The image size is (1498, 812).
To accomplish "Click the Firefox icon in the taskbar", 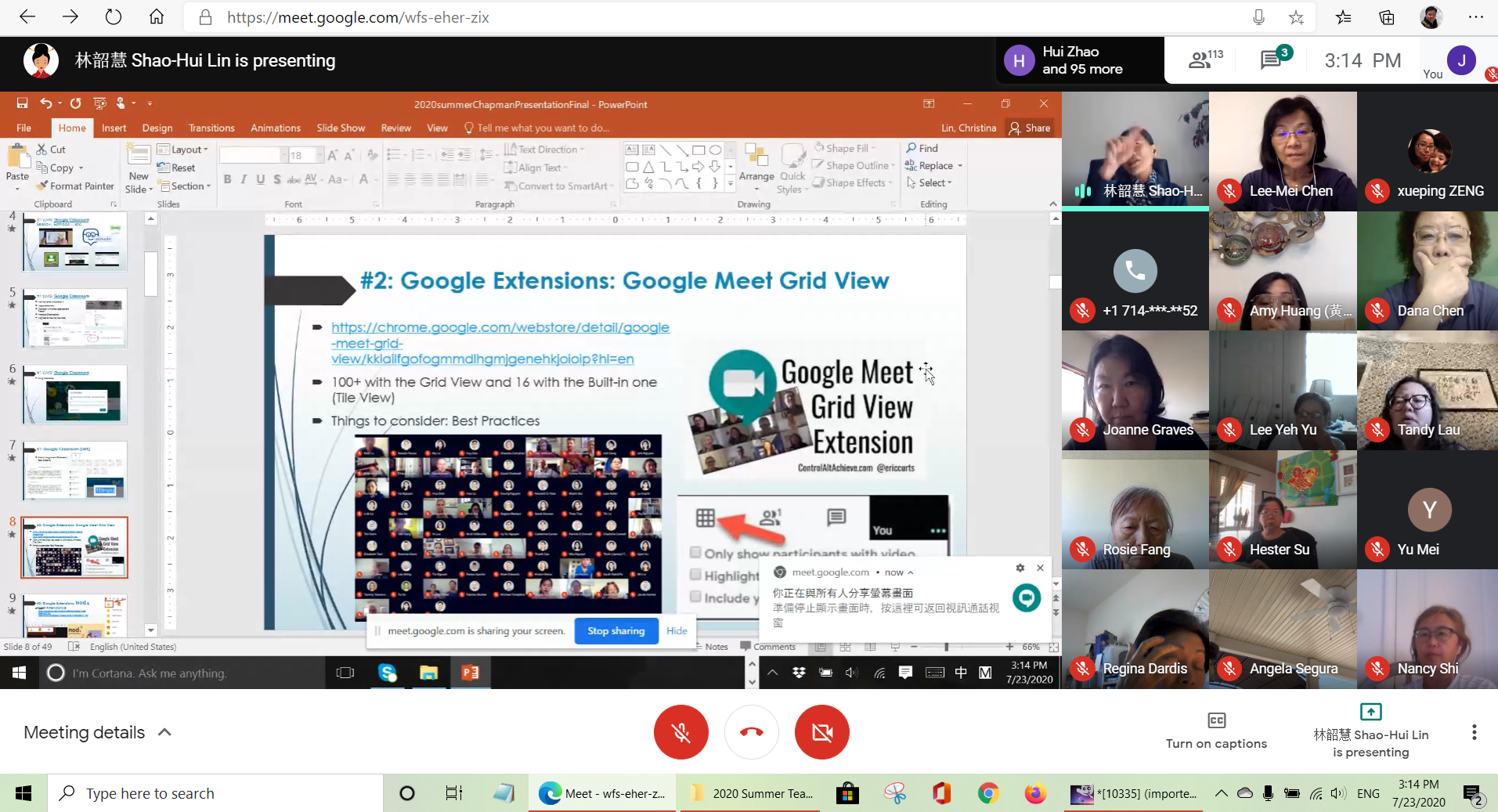I will [x=1035, y=793].
